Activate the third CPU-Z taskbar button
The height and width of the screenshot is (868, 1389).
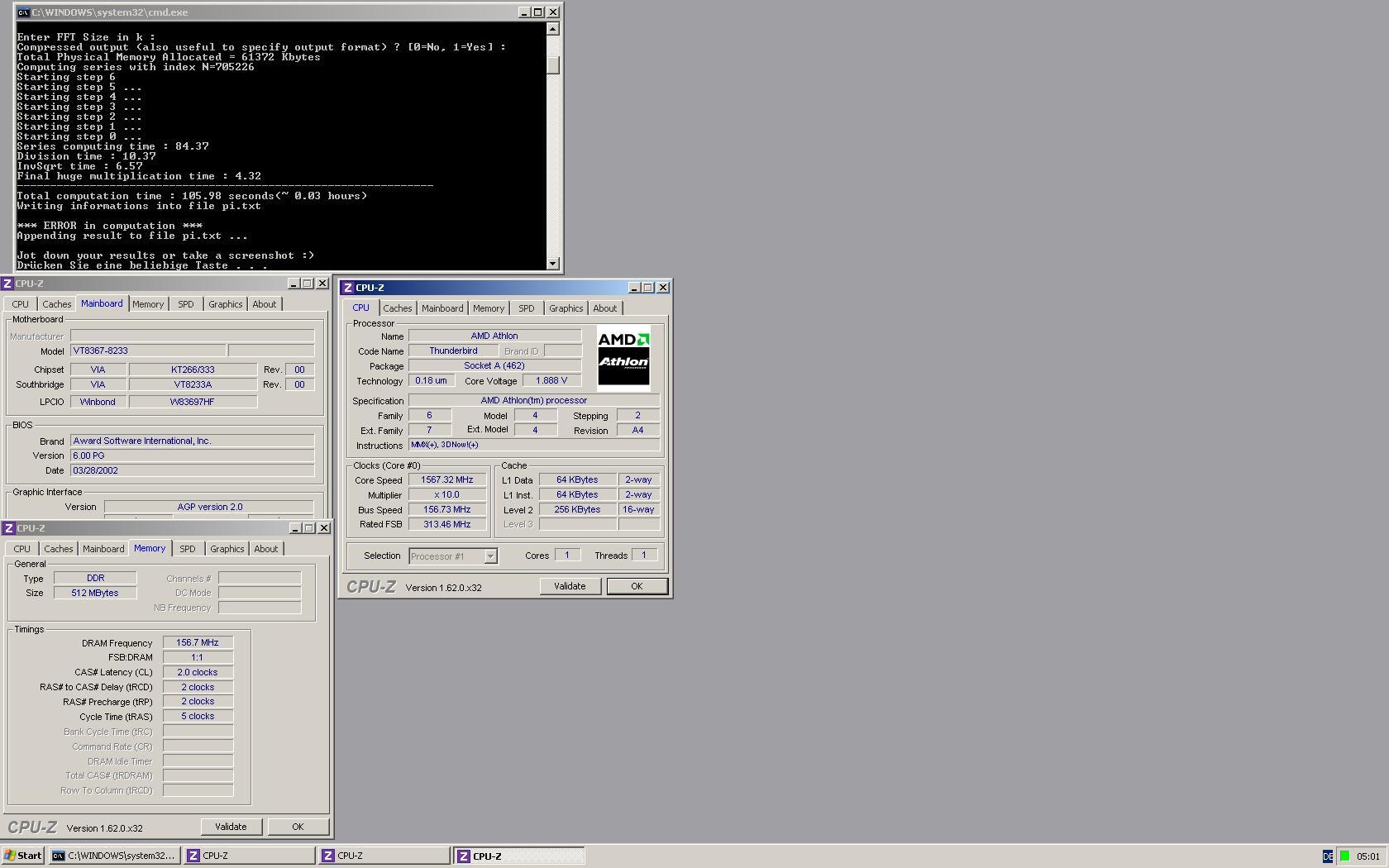click(519, 856)
